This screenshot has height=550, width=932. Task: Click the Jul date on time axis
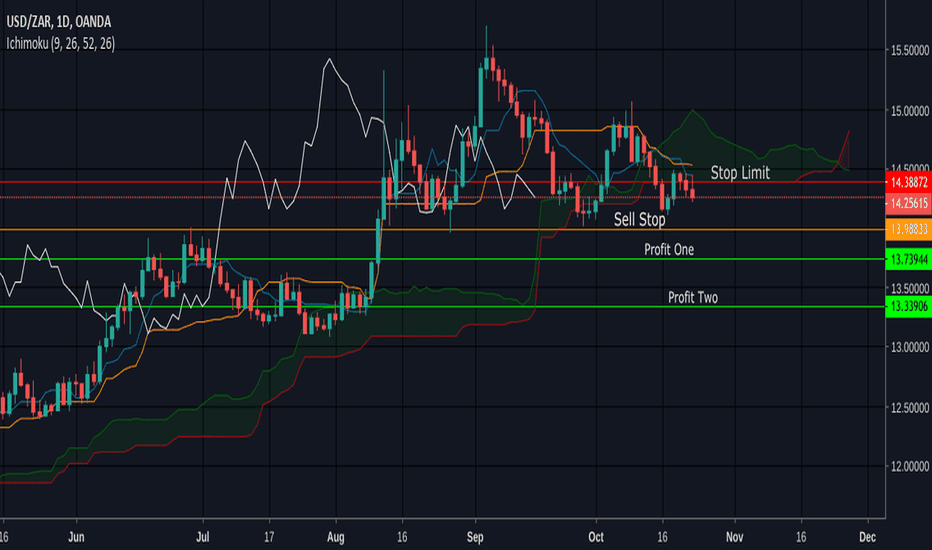pyautogui.click(x=203, y=537)
